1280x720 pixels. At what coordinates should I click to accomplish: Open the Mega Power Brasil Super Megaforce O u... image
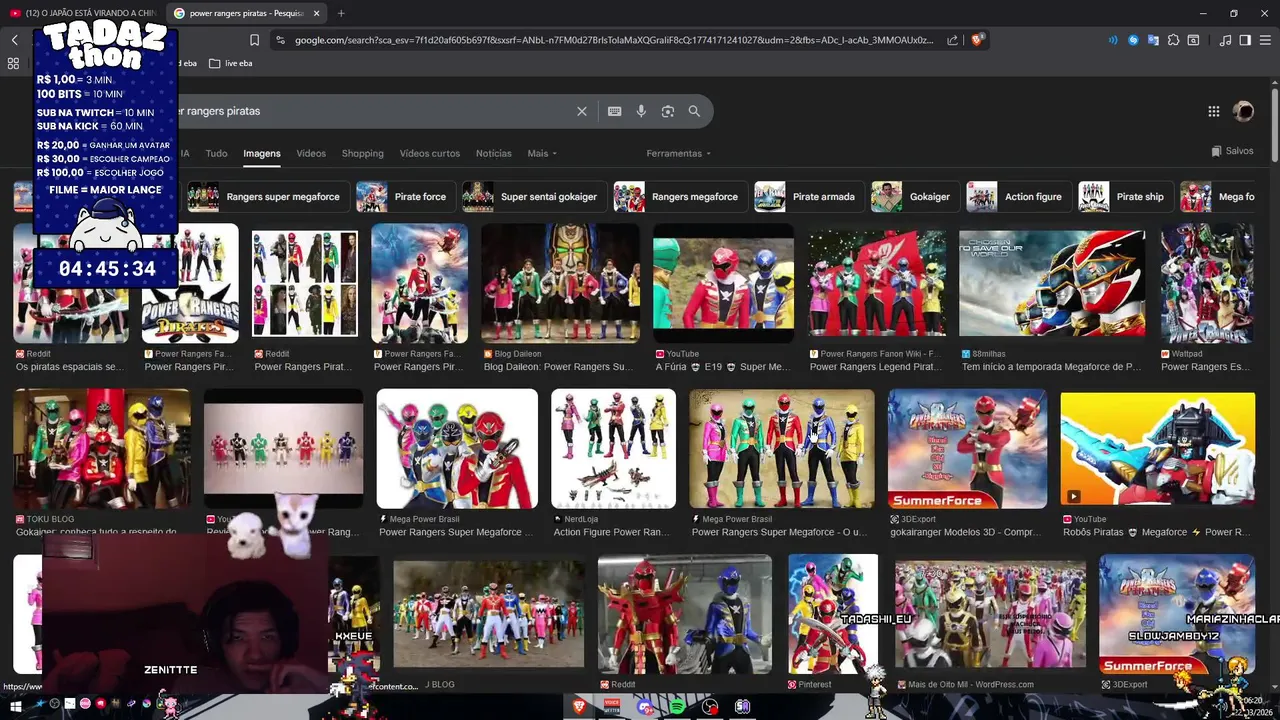click(781, 449)
